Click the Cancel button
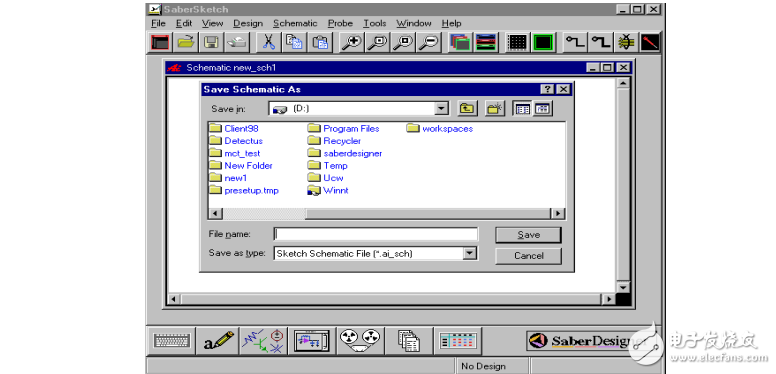 [x=529, y=256]
